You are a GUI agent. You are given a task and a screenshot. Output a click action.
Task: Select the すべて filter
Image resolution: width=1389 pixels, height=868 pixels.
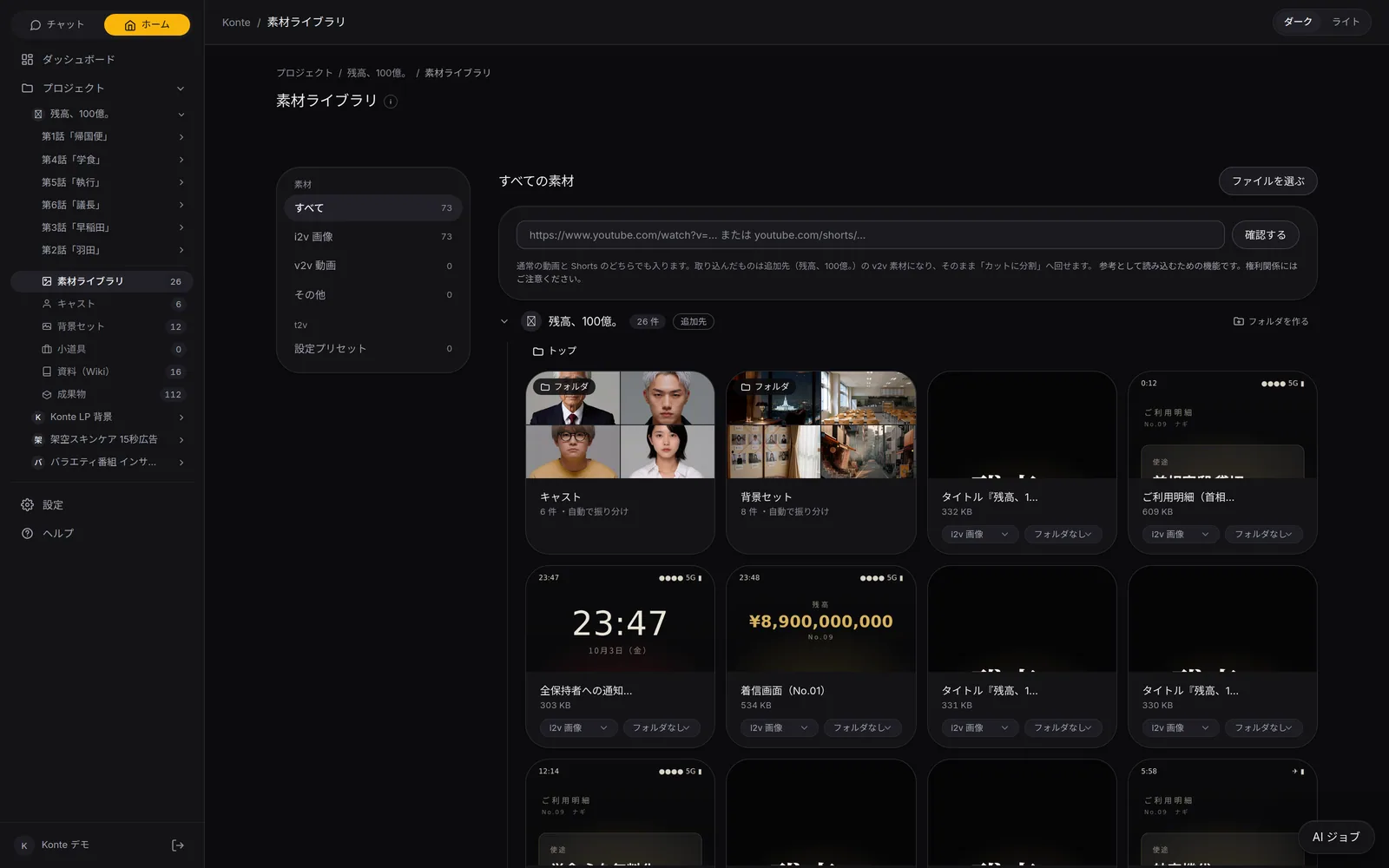(x=373, y=208)
